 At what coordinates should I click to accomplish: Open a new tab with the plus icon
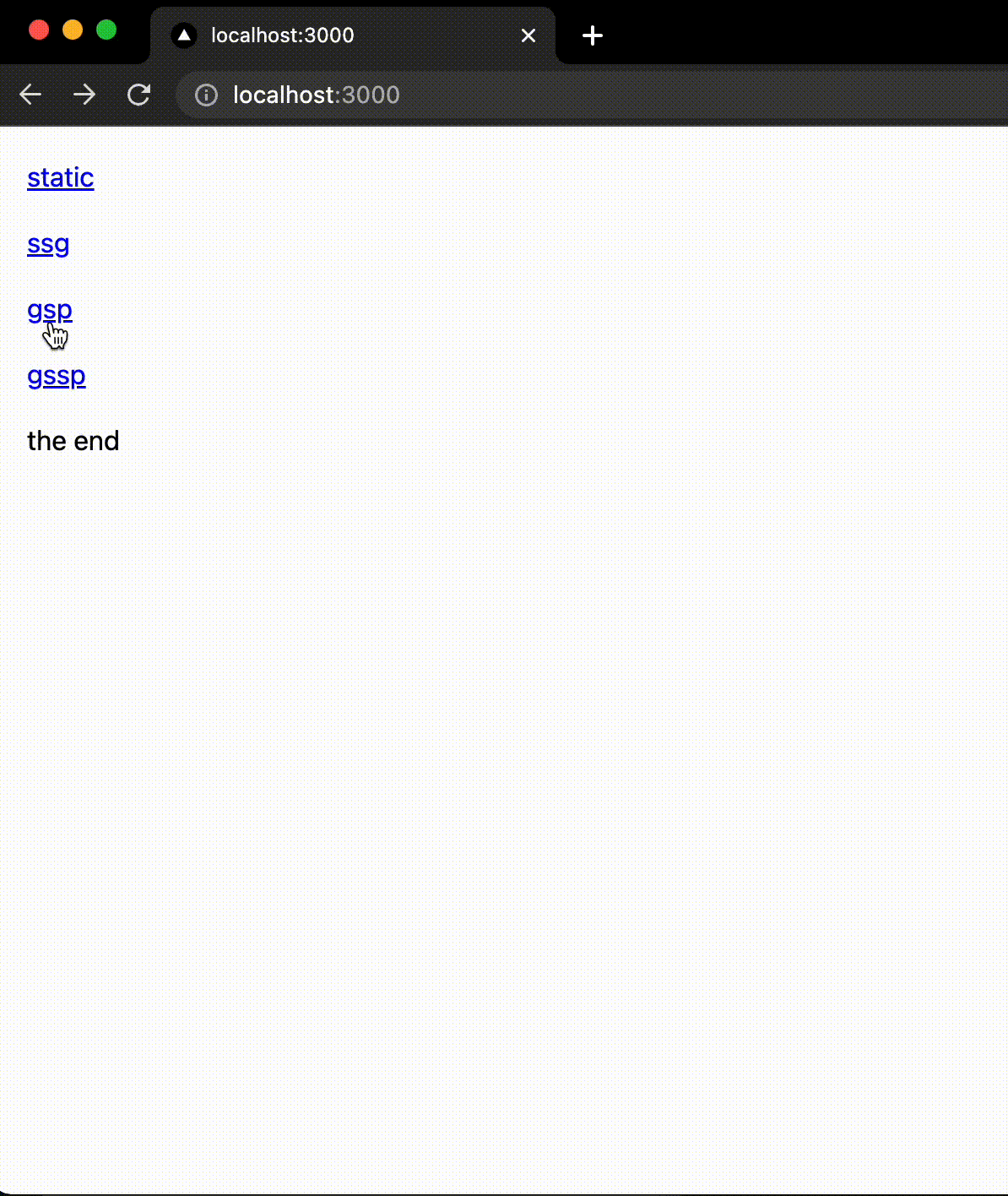(x=593, y=35)
